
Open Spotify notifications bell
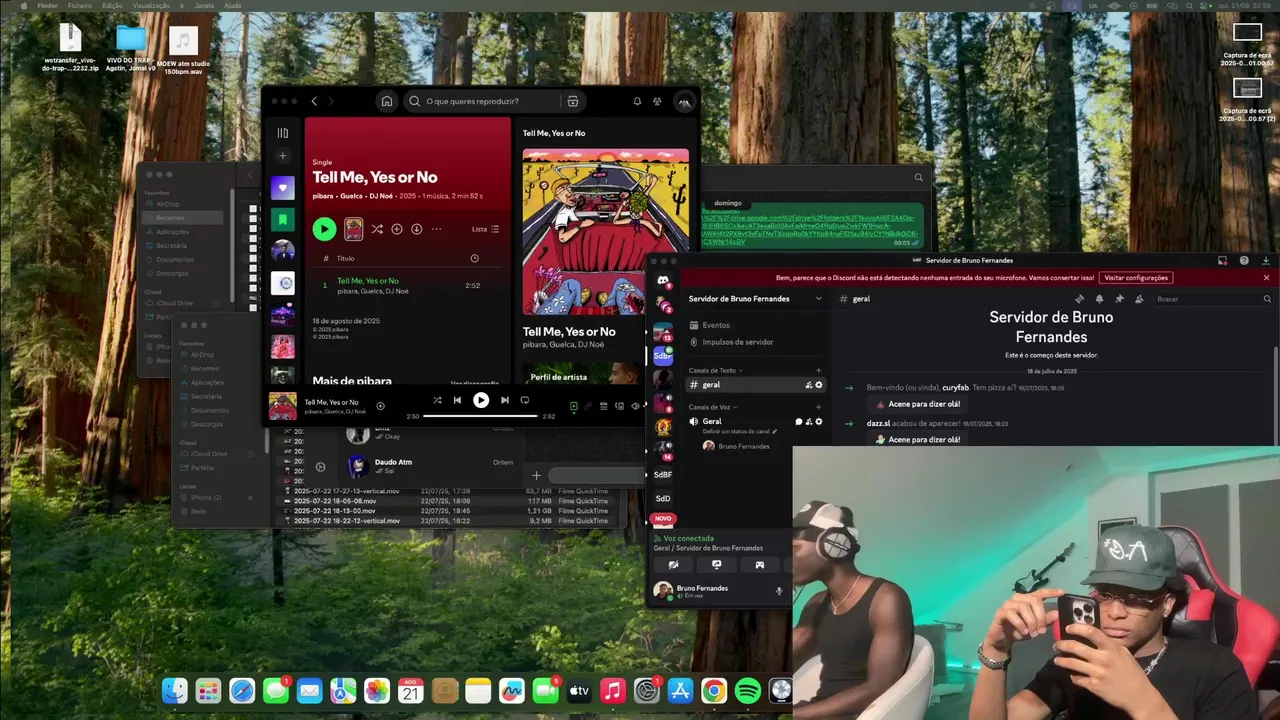[x=637, y=101]
